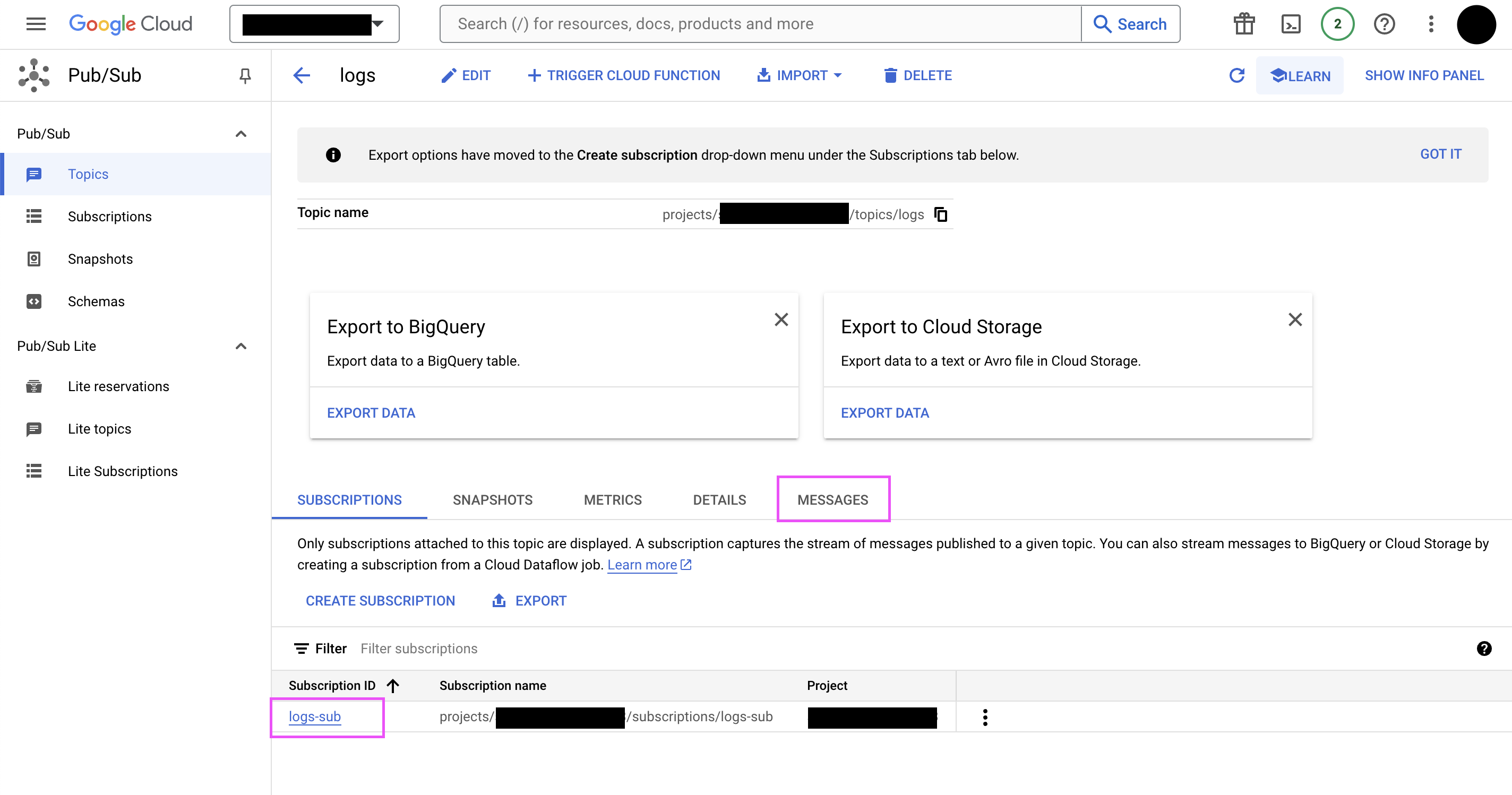Open logs-sub row more actions menu
Viewport: 1512px width, 795px height.
(x=985, y=717)
